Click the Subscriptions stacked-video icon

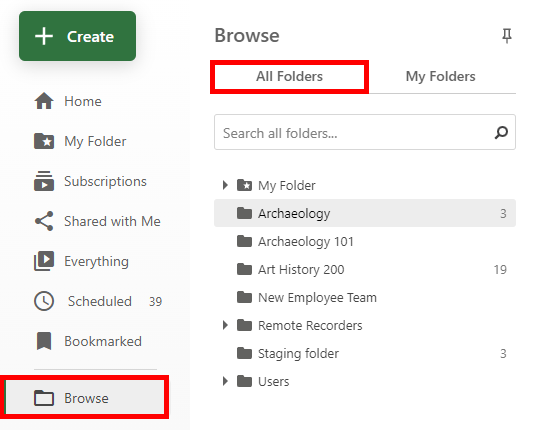coord(44,181)
